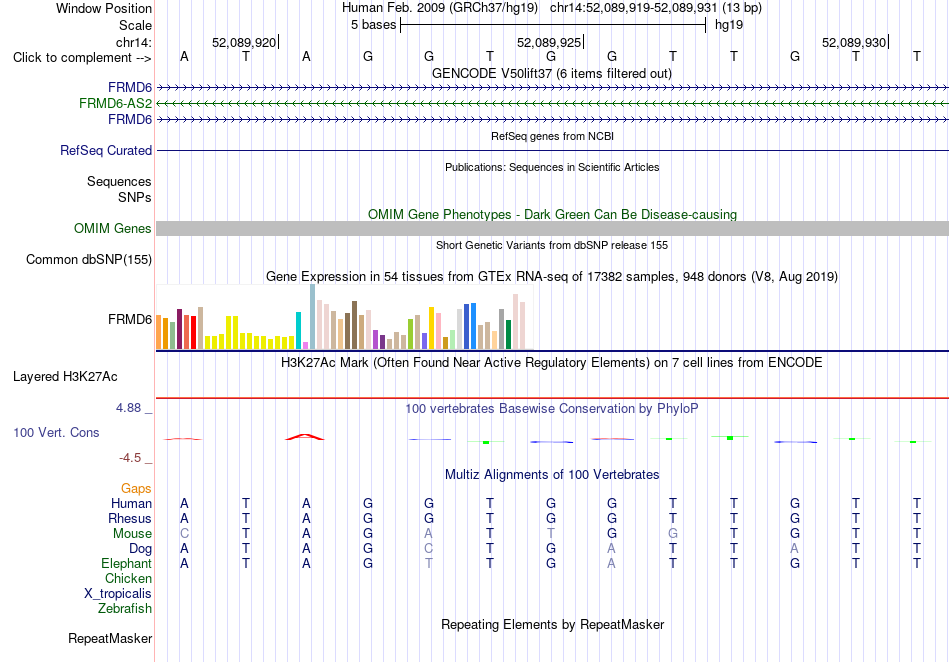Click the SNPs label in Publications track
950x662 pixels.
click(135, 197)
